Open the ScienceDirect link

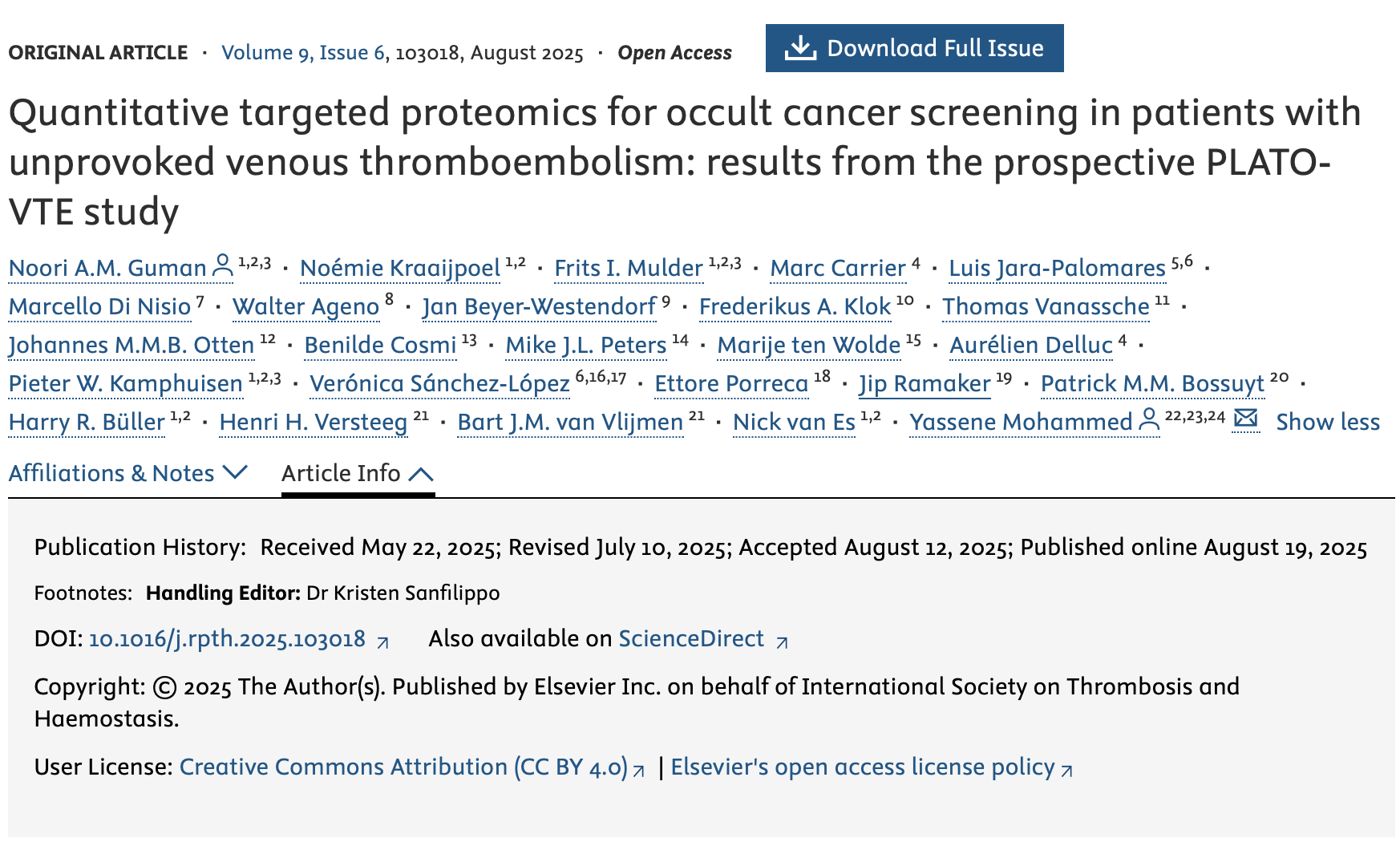point(691,638)
